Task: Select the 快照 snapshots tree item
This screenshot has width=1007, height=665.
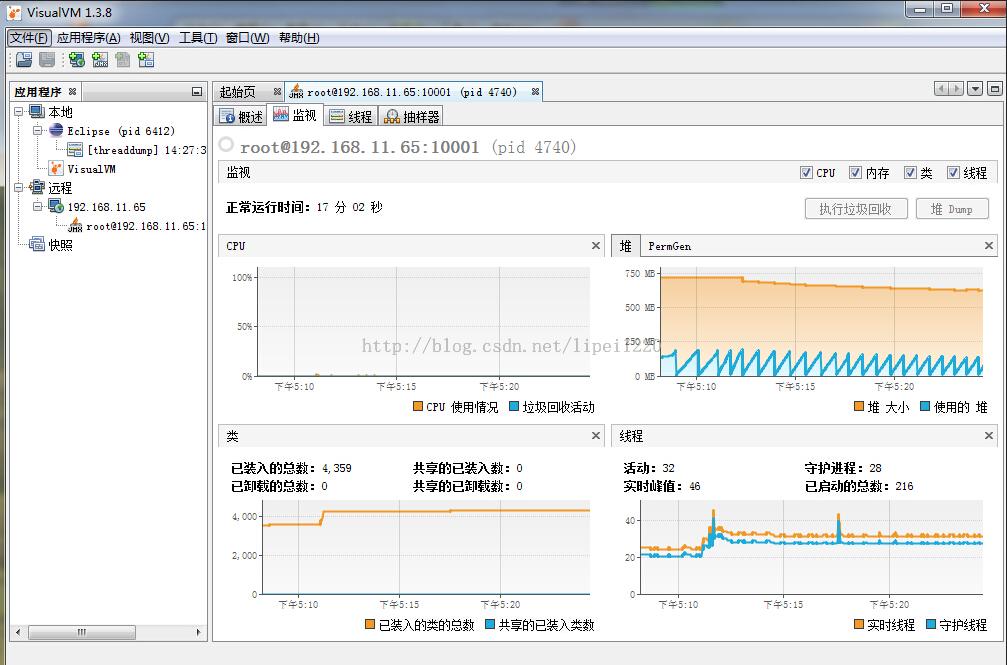Action: click(x=60, y=245)
